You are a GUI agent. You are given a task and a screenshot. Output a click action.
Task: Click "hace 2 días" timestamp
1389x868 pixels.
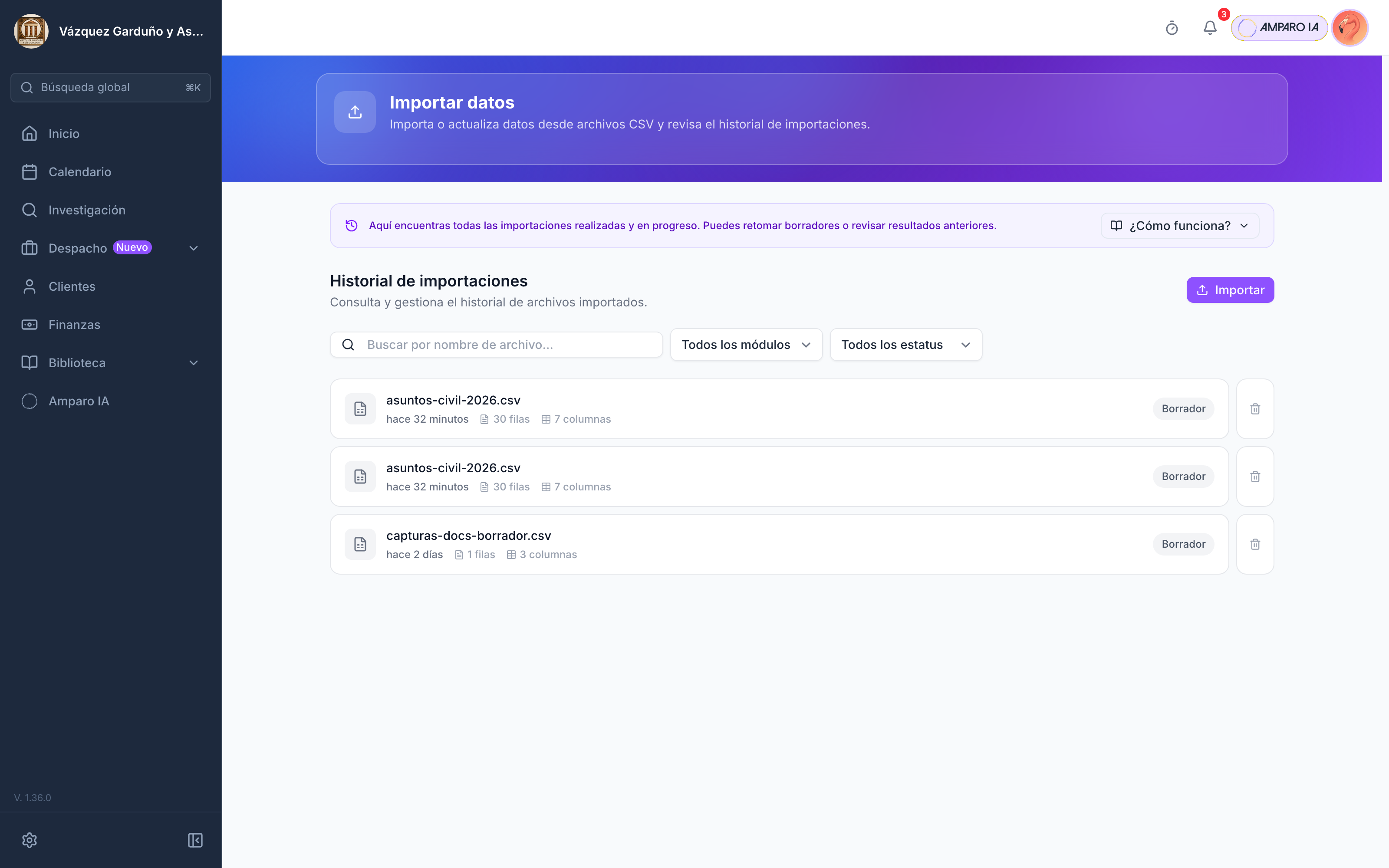[415, 555]
